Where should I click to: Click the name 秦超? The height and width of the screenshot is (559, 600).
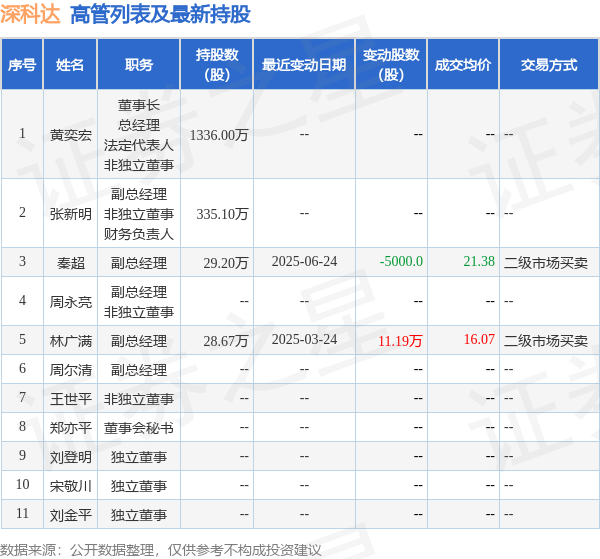tap(70, 263)
